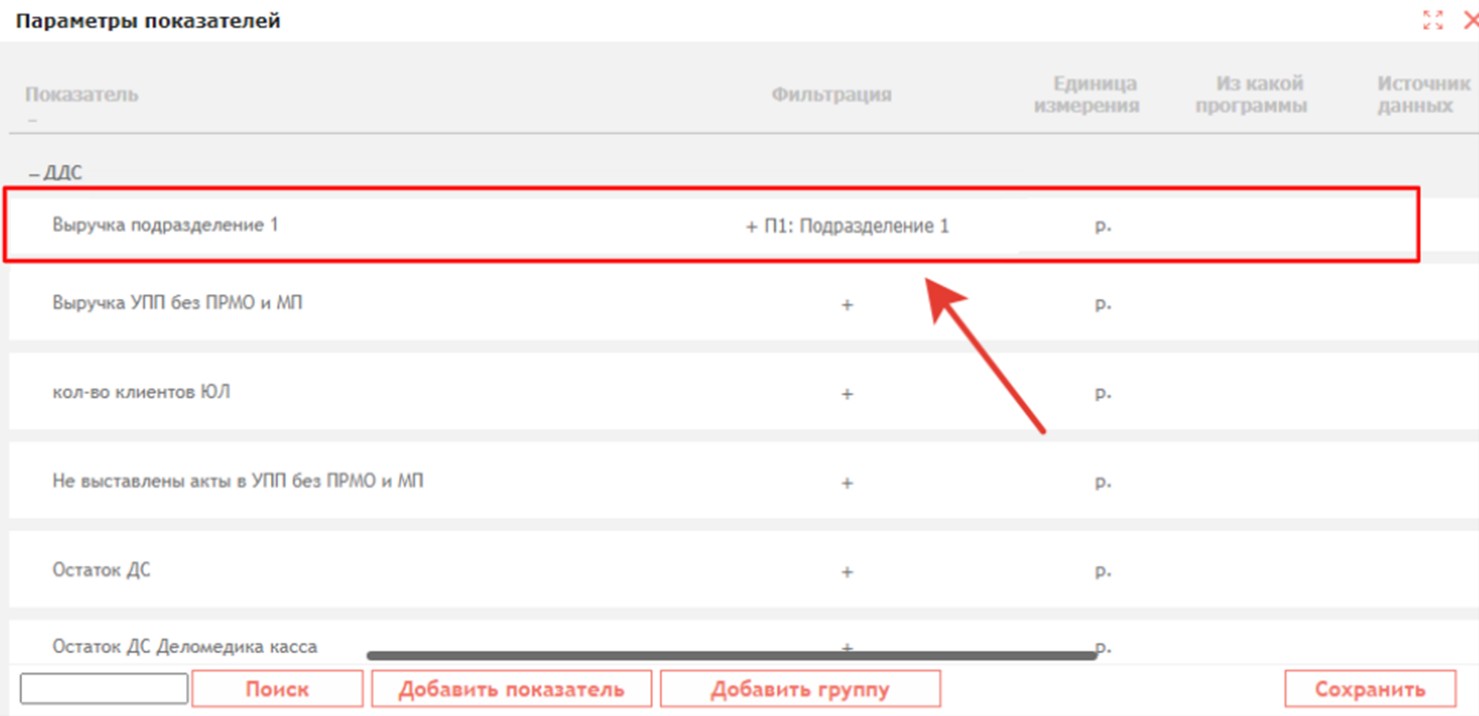Add filter for Не выставлены акты row
1479x716 pixels.
point(847,482)
